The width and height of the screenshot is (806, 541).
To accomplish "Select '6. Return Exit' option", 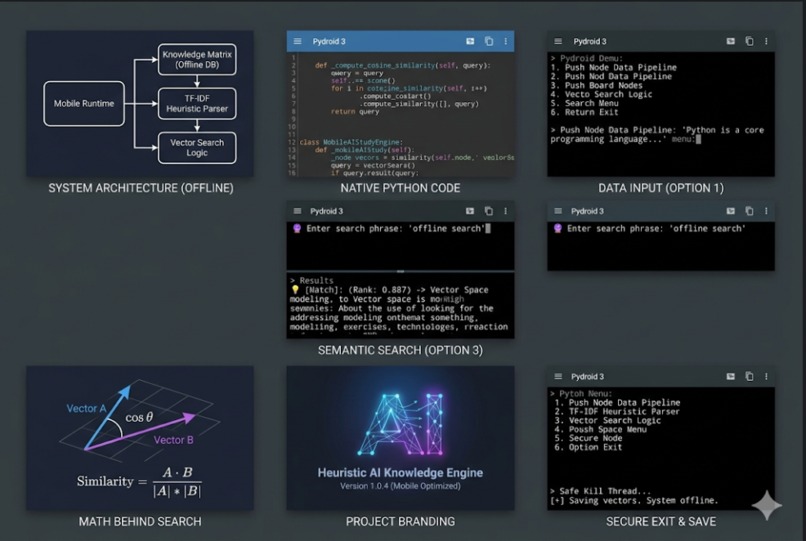I will click(584, 112).
